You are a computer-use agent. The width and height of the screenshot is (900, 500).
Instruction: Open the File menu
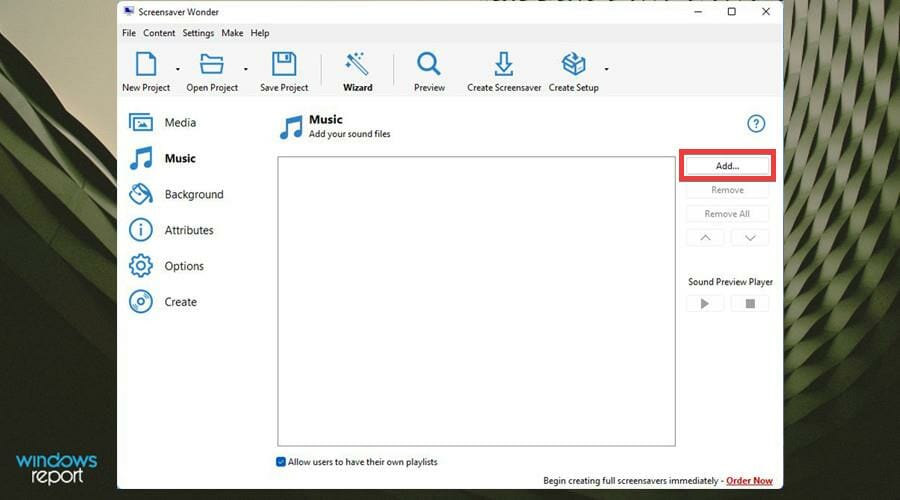pos(129,33)
